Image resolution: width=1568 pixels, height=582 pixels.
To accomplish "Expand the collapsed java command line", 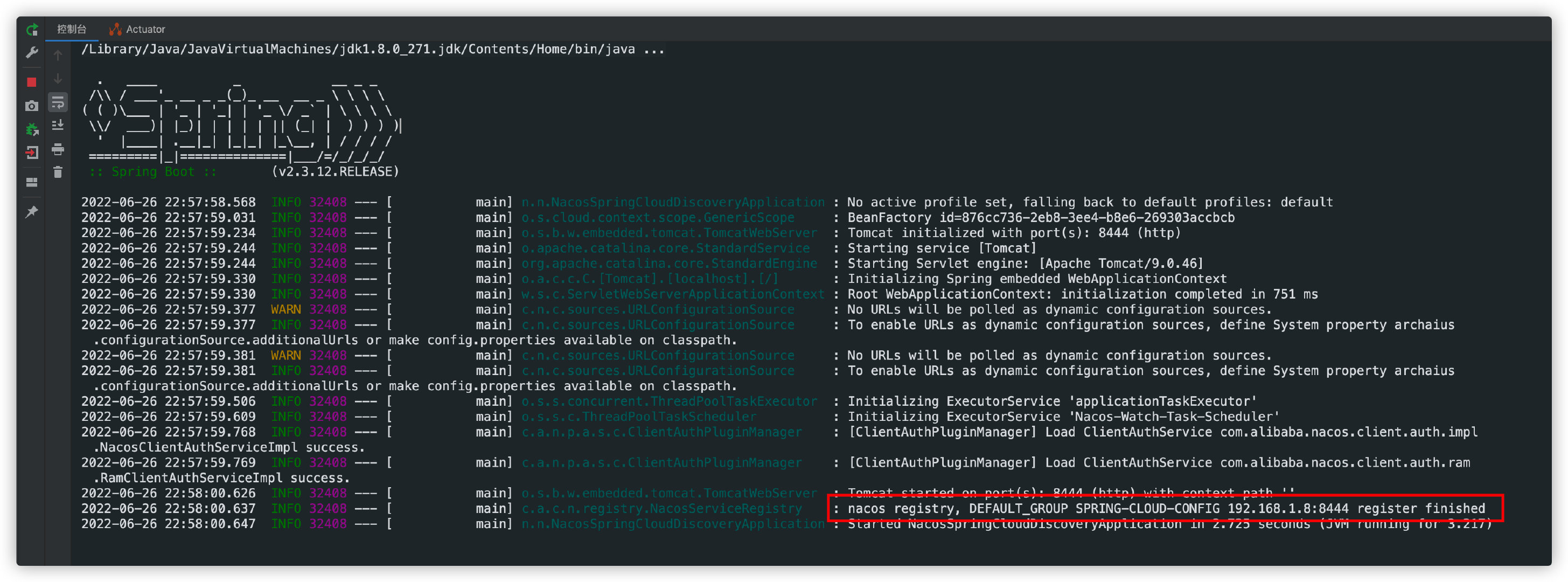I will coord(653,50).
